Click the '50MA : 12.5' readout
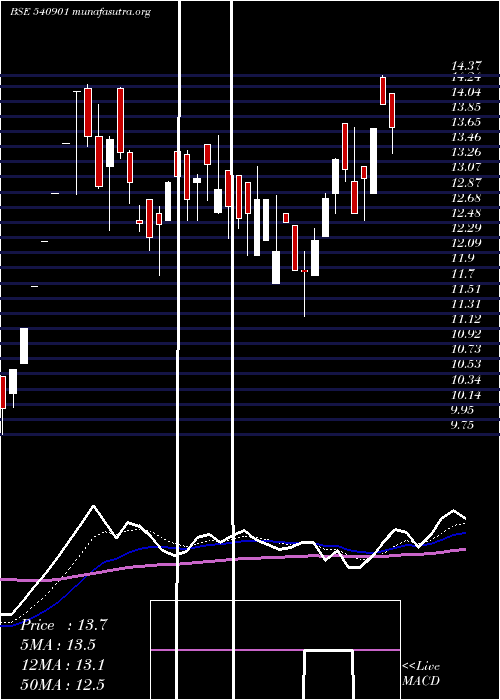Viewport: 500px width, 700px height. pos(63,685)
